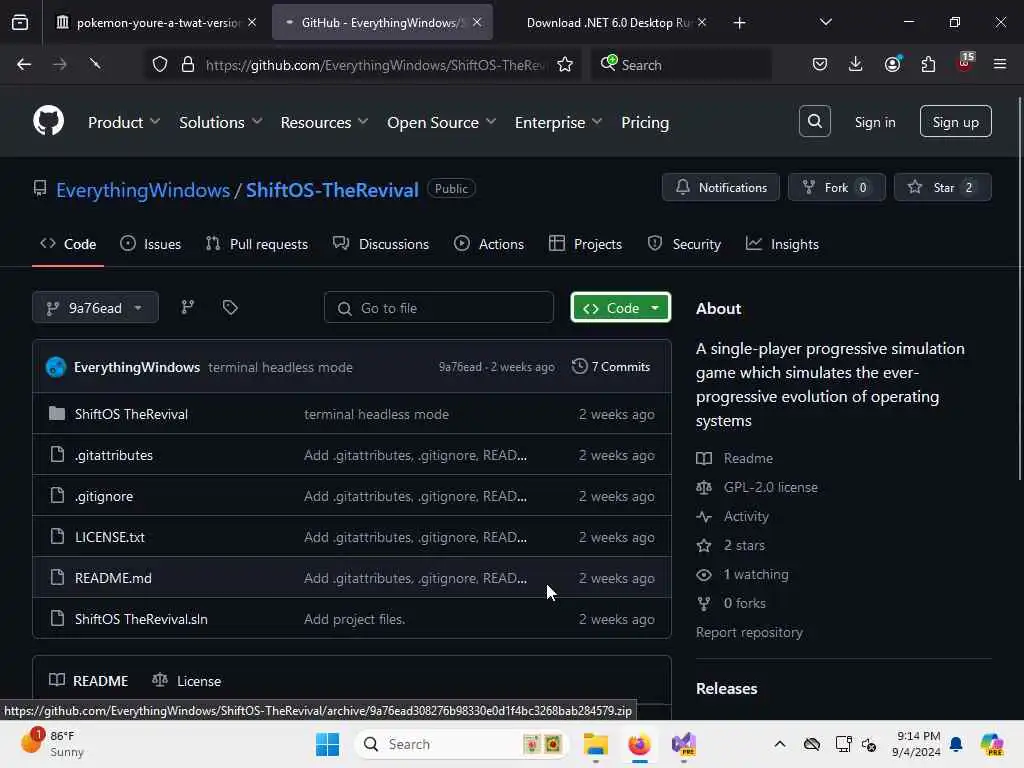Stop page loading button in toolbar
The image size is (1024, 768).
click(x=95, y=64)
